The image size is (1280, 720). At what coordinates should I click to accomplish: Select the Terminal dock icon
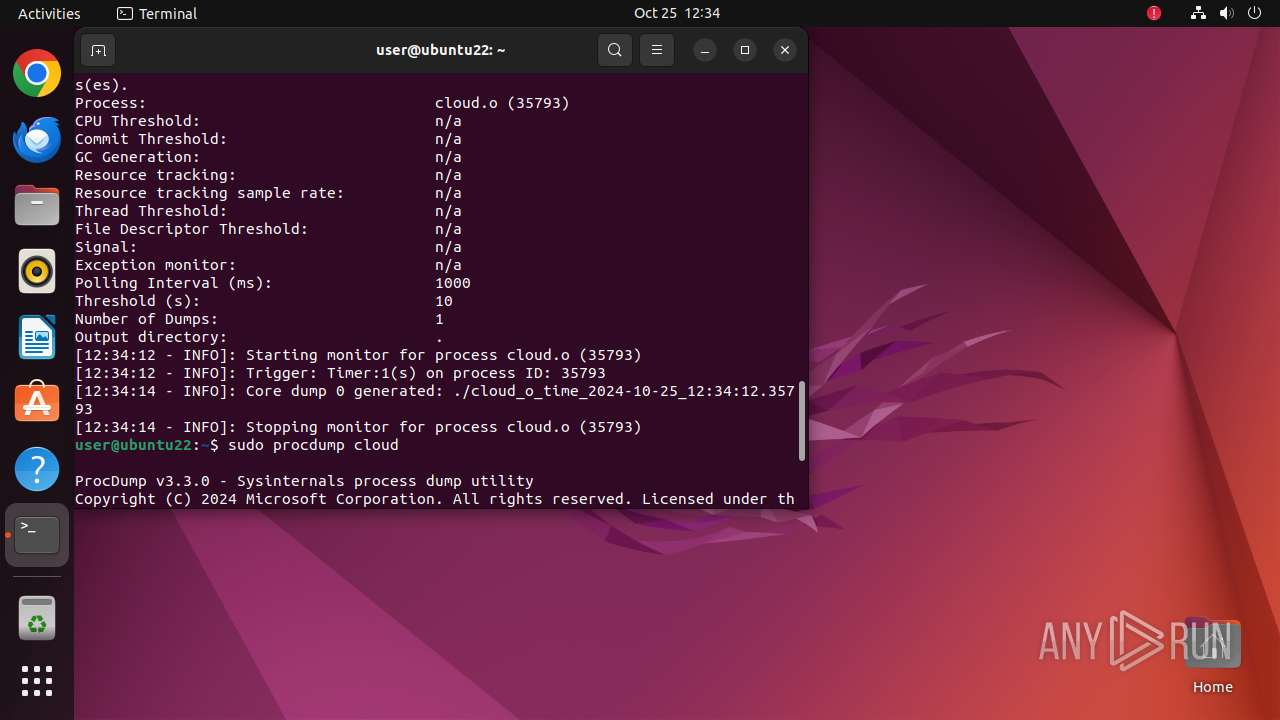tap(37, 535)
